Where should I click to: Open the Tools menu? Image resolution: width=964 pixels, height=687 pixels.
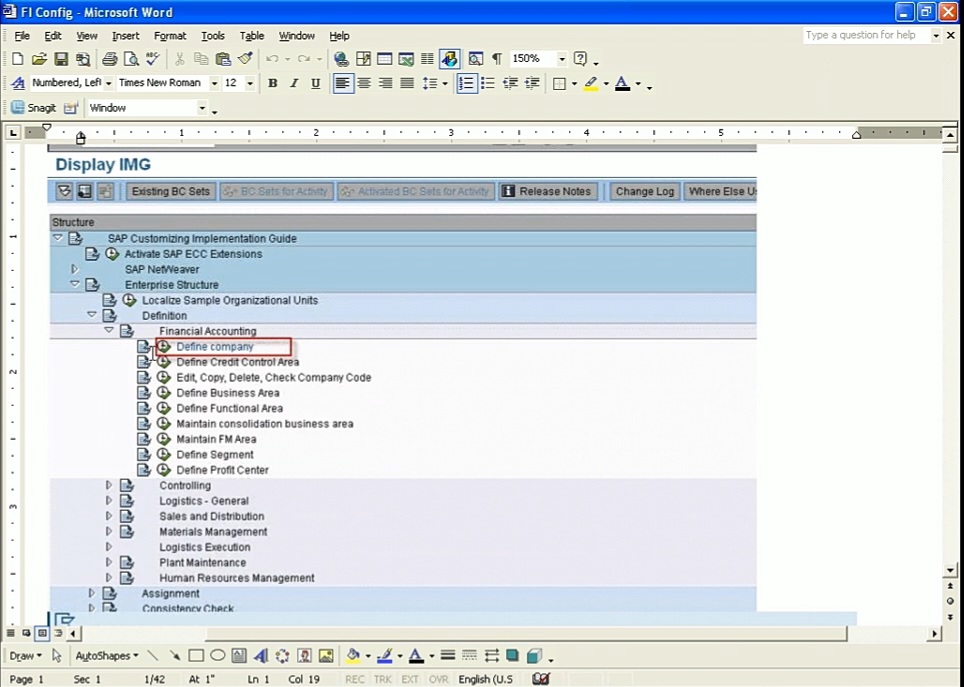[x=213, y=36]
